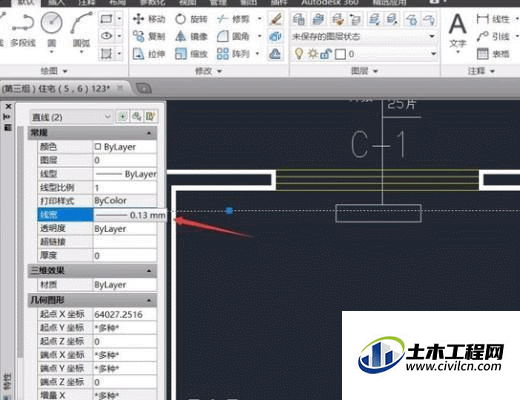Click the blue grip point on the selected line
This screenshot has width=520, height=400.
229,211
